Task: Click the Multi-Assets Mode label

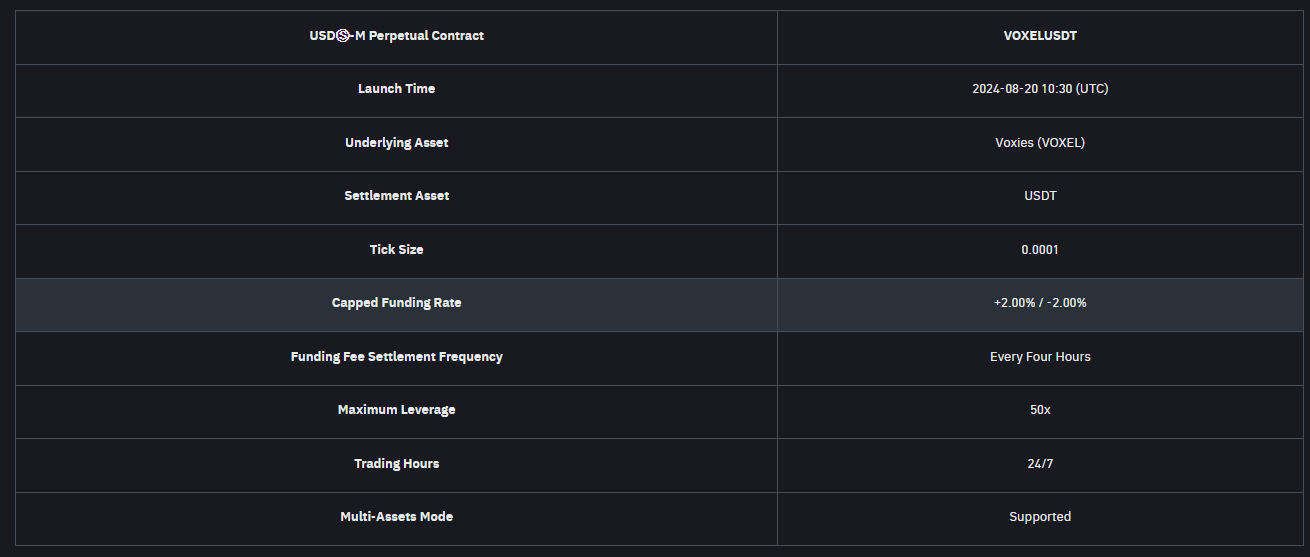Action: coord(396,517)
